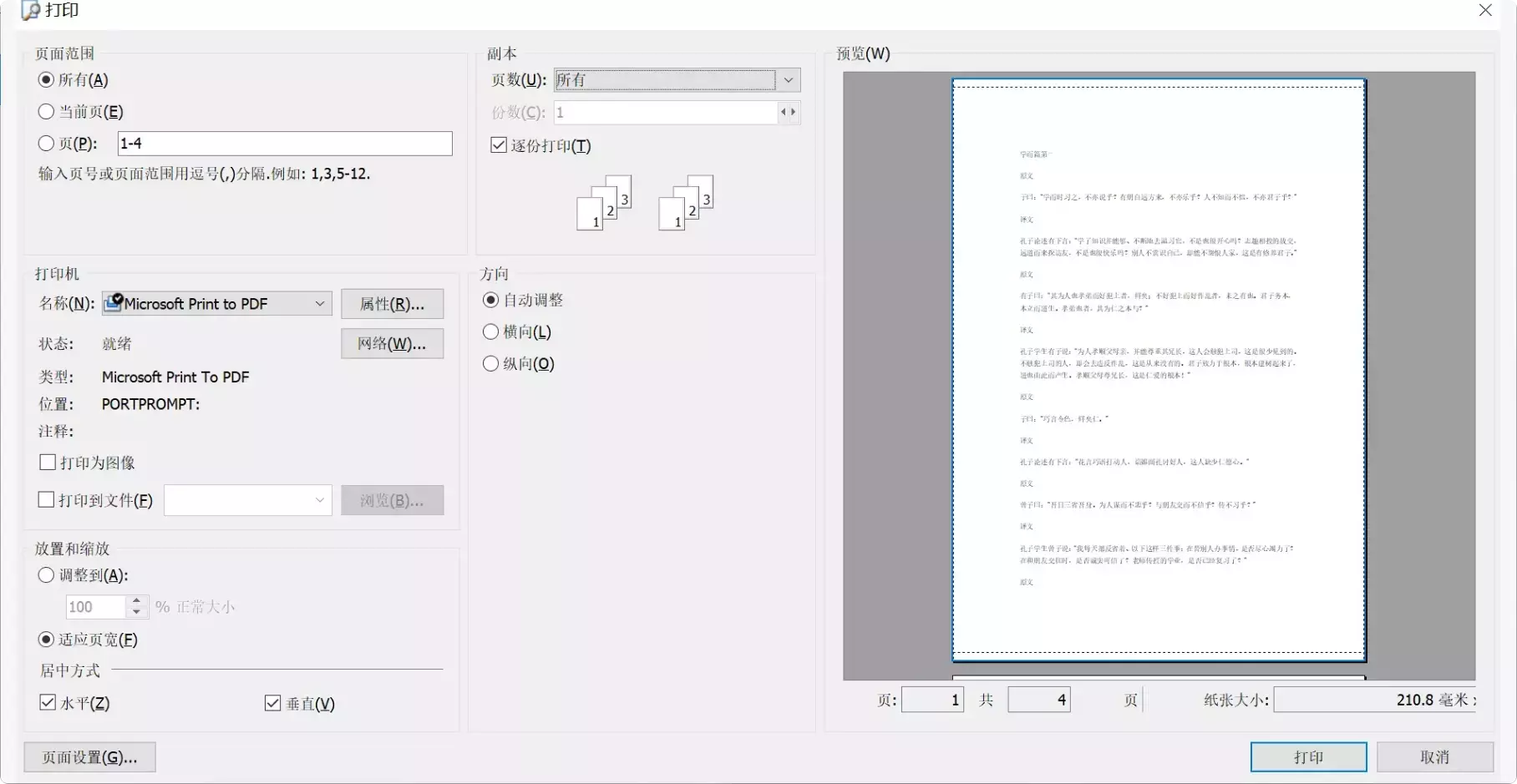Screen dimensions: 1517x784
Task: Enable 打印为图像 option
Action: (47, 462)
